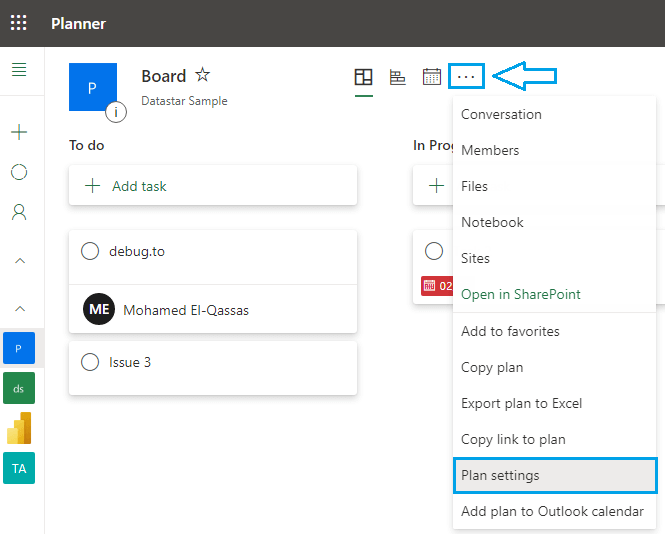
Task: Open in SharePoint link
Action: (x=520, y=294)
